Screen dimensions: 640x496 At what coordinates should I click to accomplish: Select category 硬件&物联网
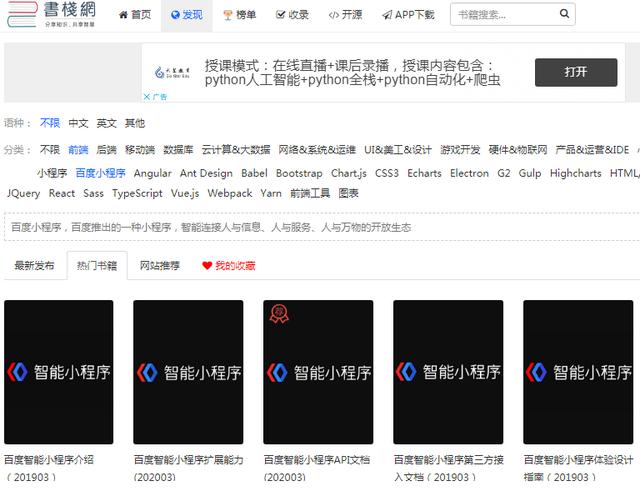518,150
